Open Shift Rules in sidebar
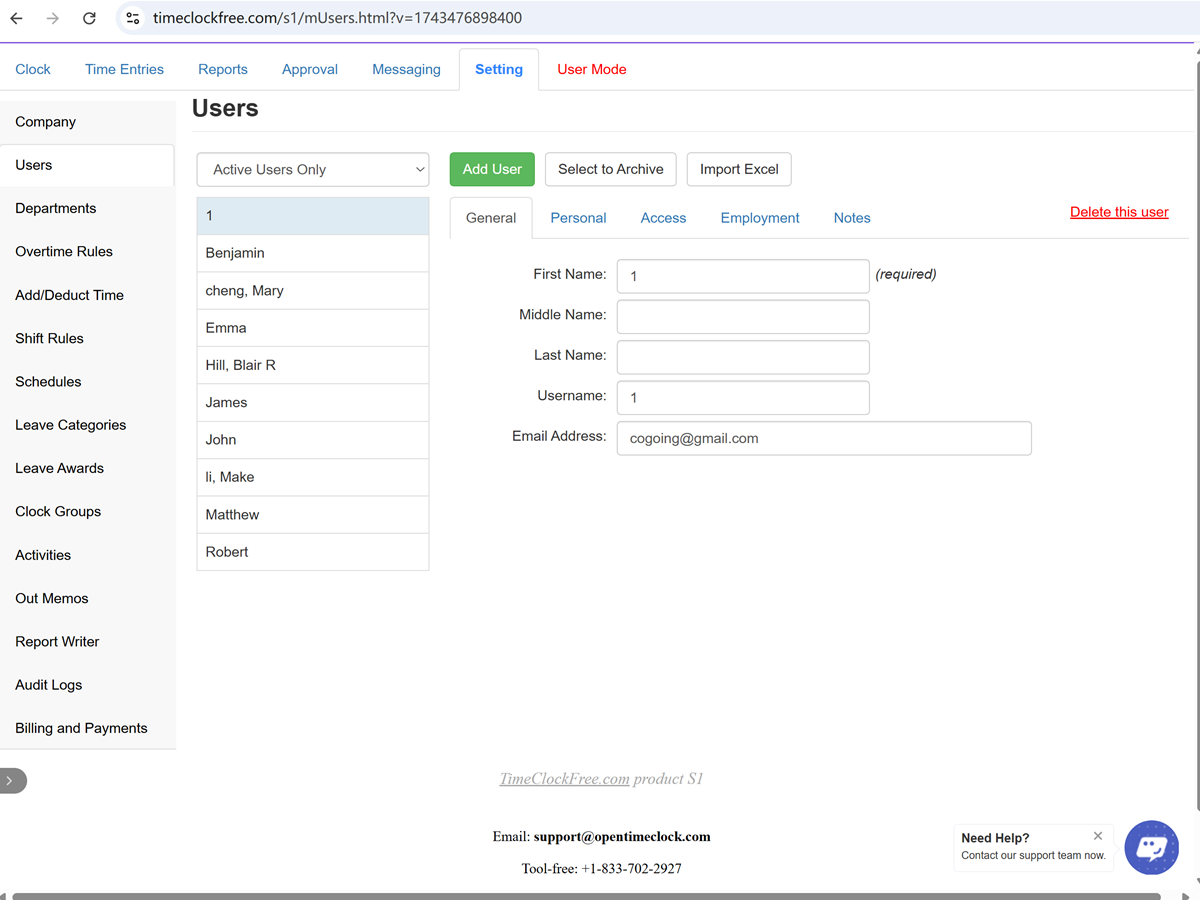This screenshot has width=1200, height=900. click(88, 338)
